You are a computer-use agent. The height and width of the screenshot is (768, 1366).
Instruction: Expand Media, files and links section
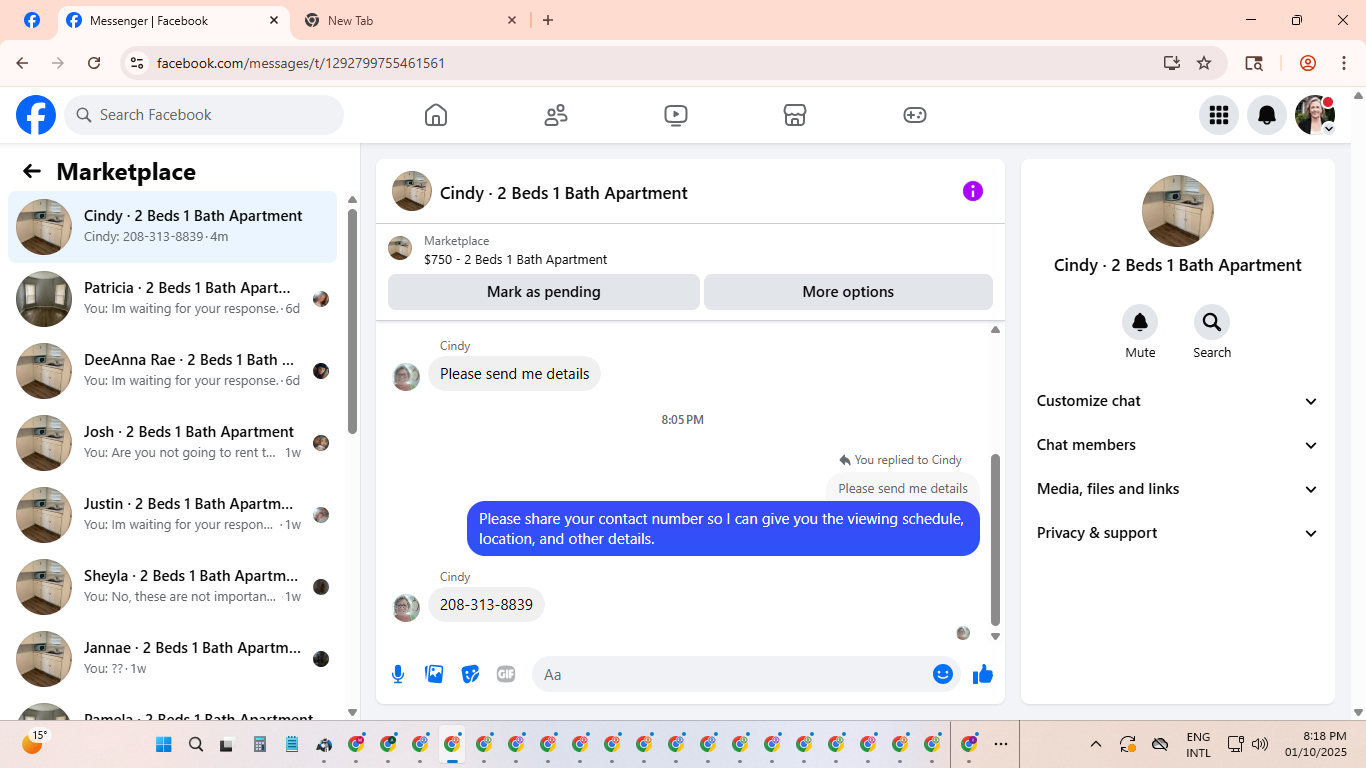pyautogui.click(x=1178, y=489)
